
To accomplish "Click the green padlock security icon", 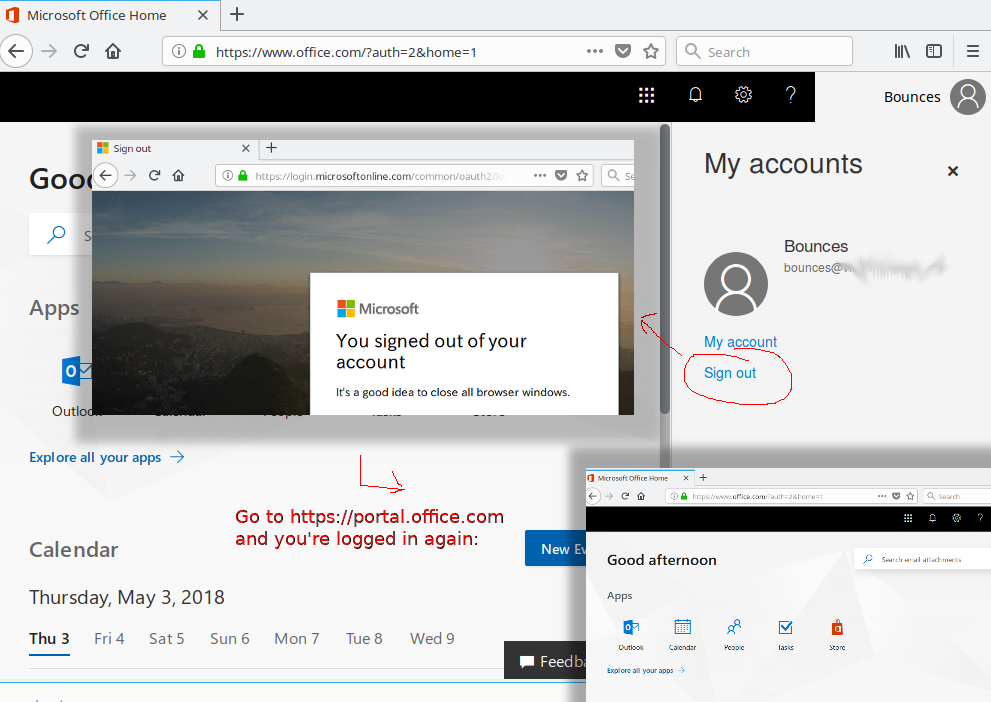I will click(199, 51).
